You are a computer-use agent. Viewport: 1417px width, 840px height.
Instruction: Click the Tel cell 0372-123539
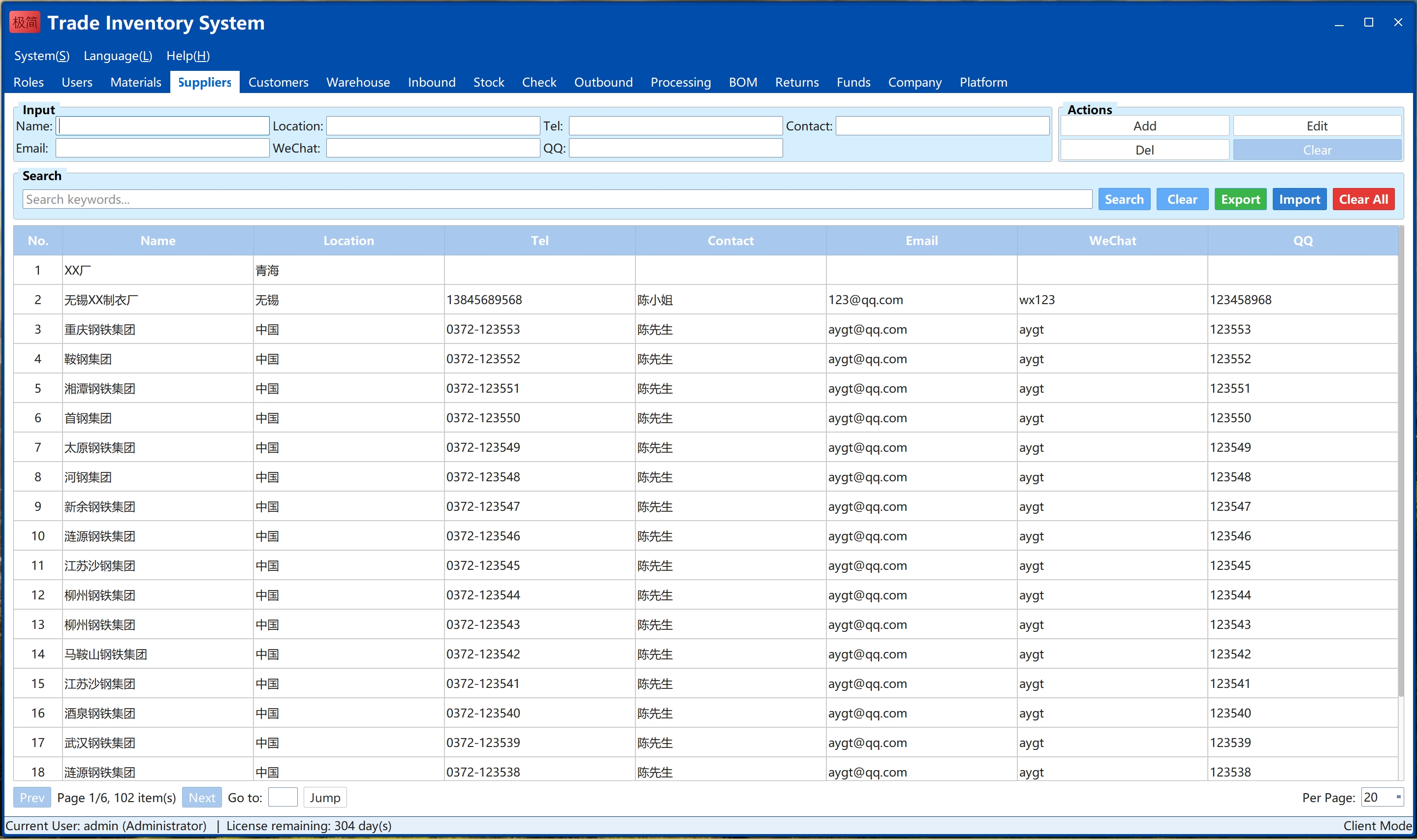tap(539, 742)
